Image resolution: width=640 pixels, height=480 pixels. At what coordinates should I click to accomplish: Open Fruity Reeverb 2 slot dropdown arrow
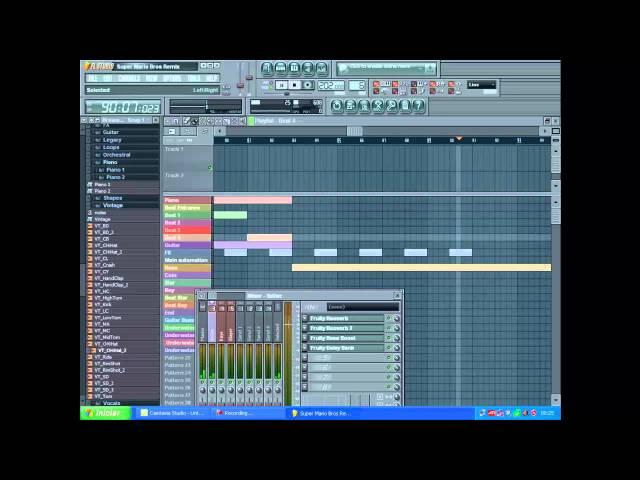click(304, 328)
